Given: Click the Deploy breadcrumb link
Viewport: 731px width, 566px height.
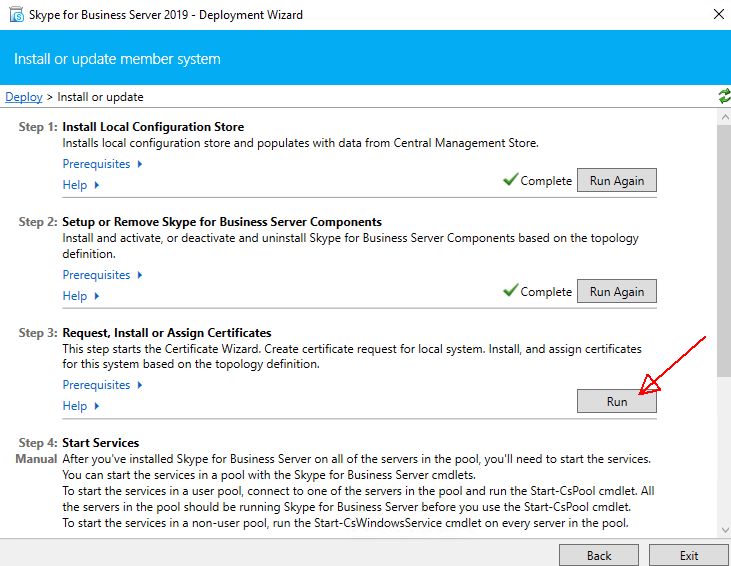Looking at the screenshot, I should (24, 97).
